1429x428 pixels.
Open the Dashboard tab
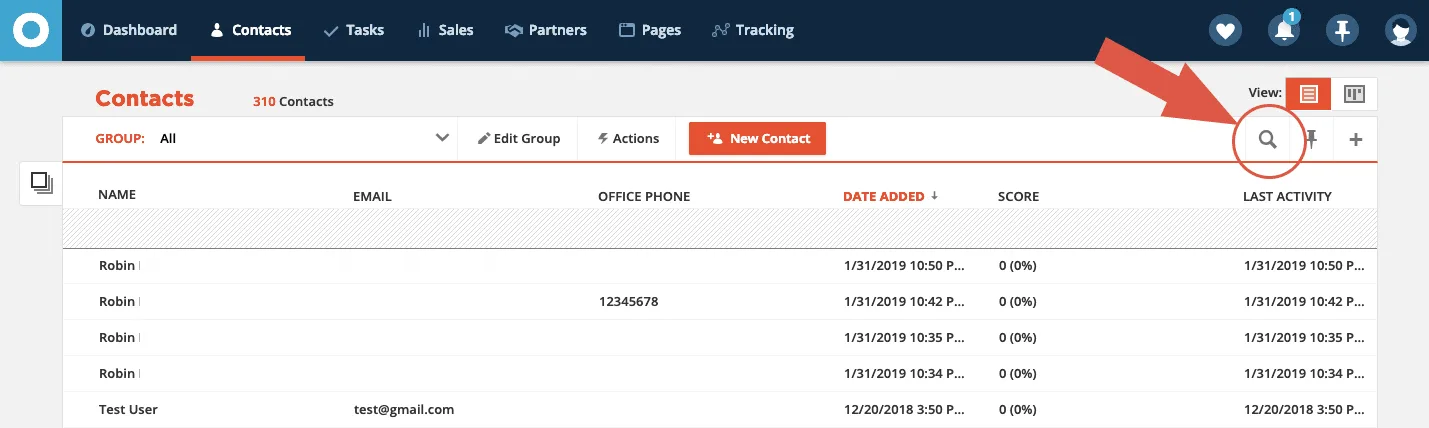point(129,30)
